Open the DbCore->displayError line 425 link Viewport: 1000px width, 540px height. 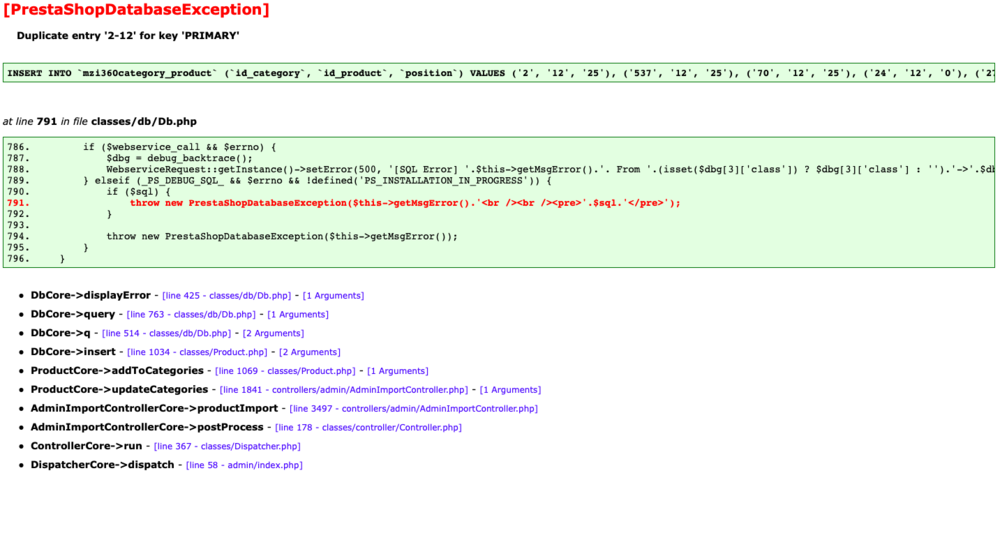point(226,296)
